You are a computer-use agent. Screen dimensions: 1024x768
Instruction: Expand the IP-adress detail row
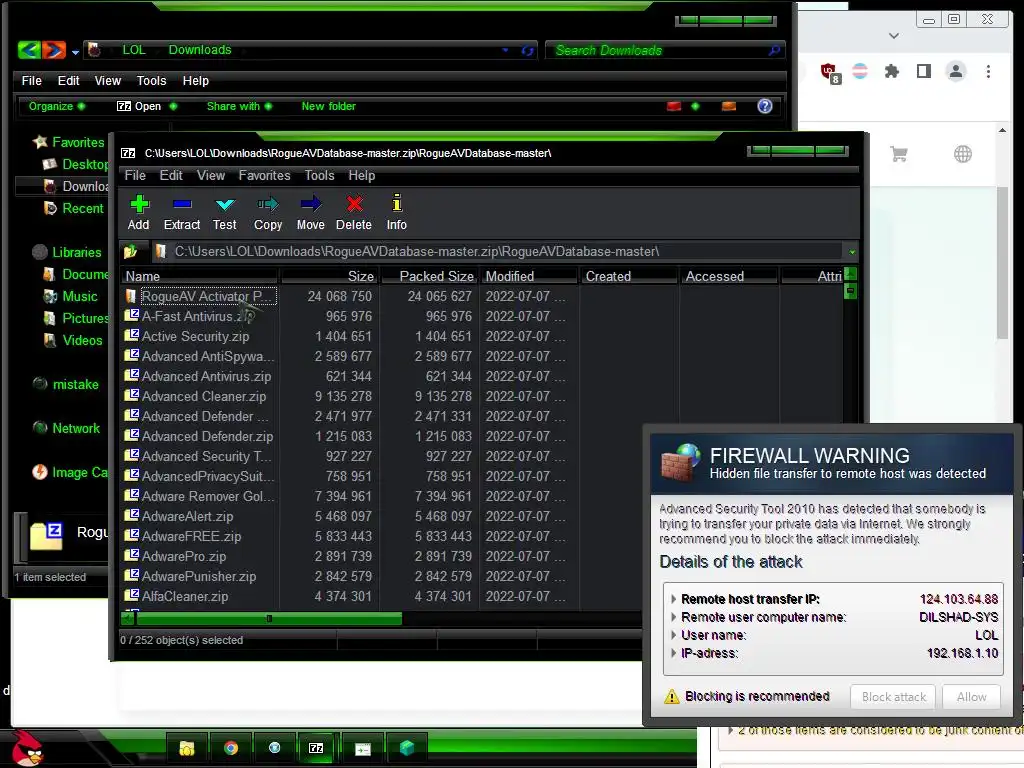click(673, 653)
